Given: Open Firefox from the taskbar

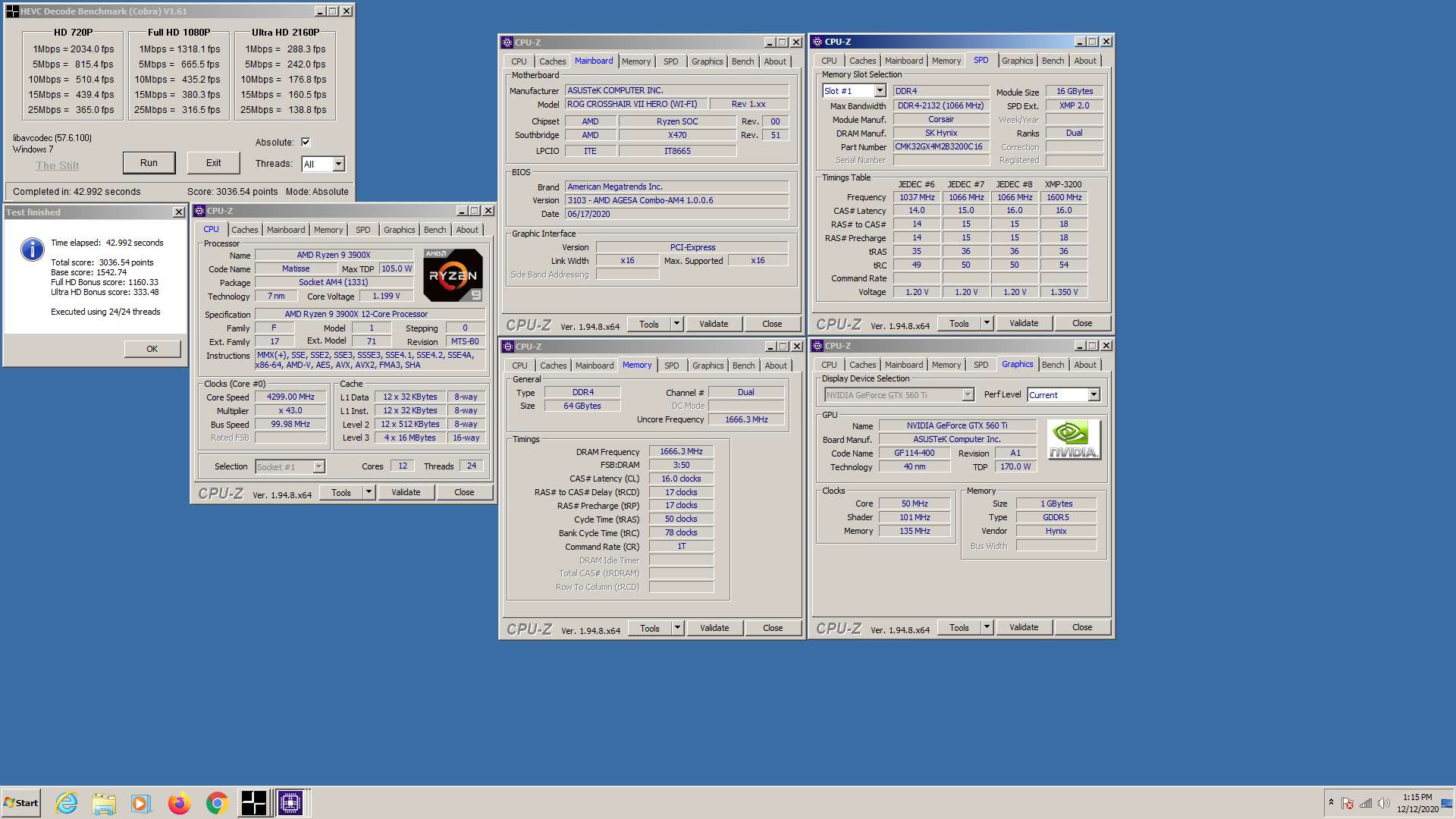Looking at the screenshot, I should click(179, 802).
